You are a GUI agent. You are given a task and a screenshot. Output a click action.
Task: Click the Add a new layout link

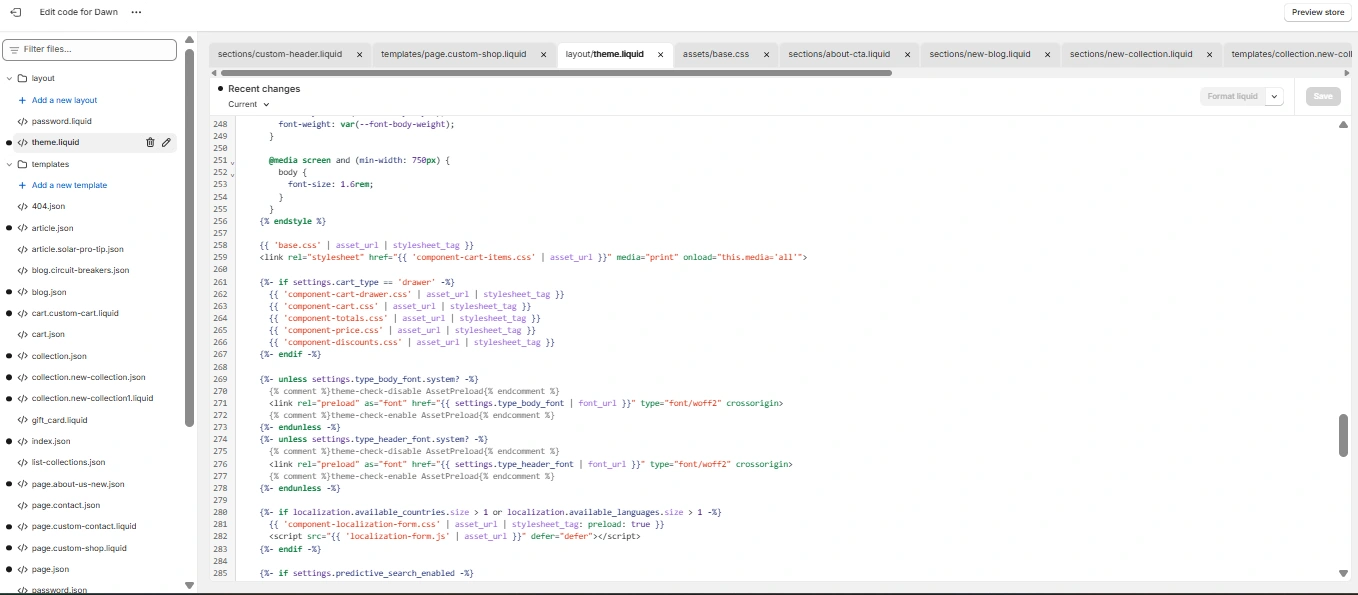(64, 100)
